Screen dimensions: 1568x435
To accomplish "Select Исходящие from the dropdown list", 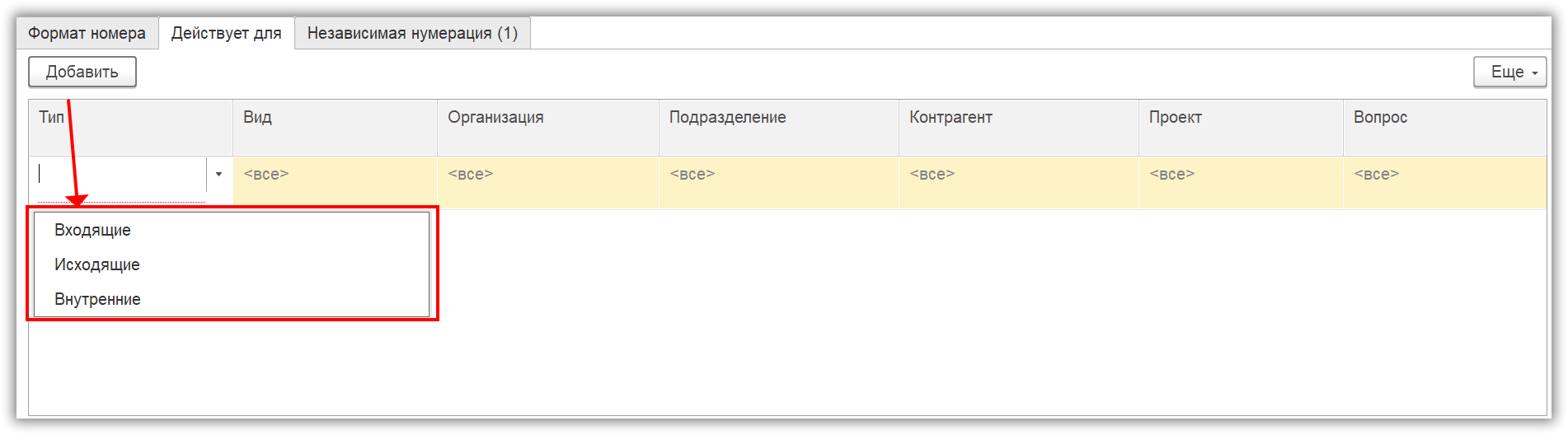I will click(x=97, y=265).
